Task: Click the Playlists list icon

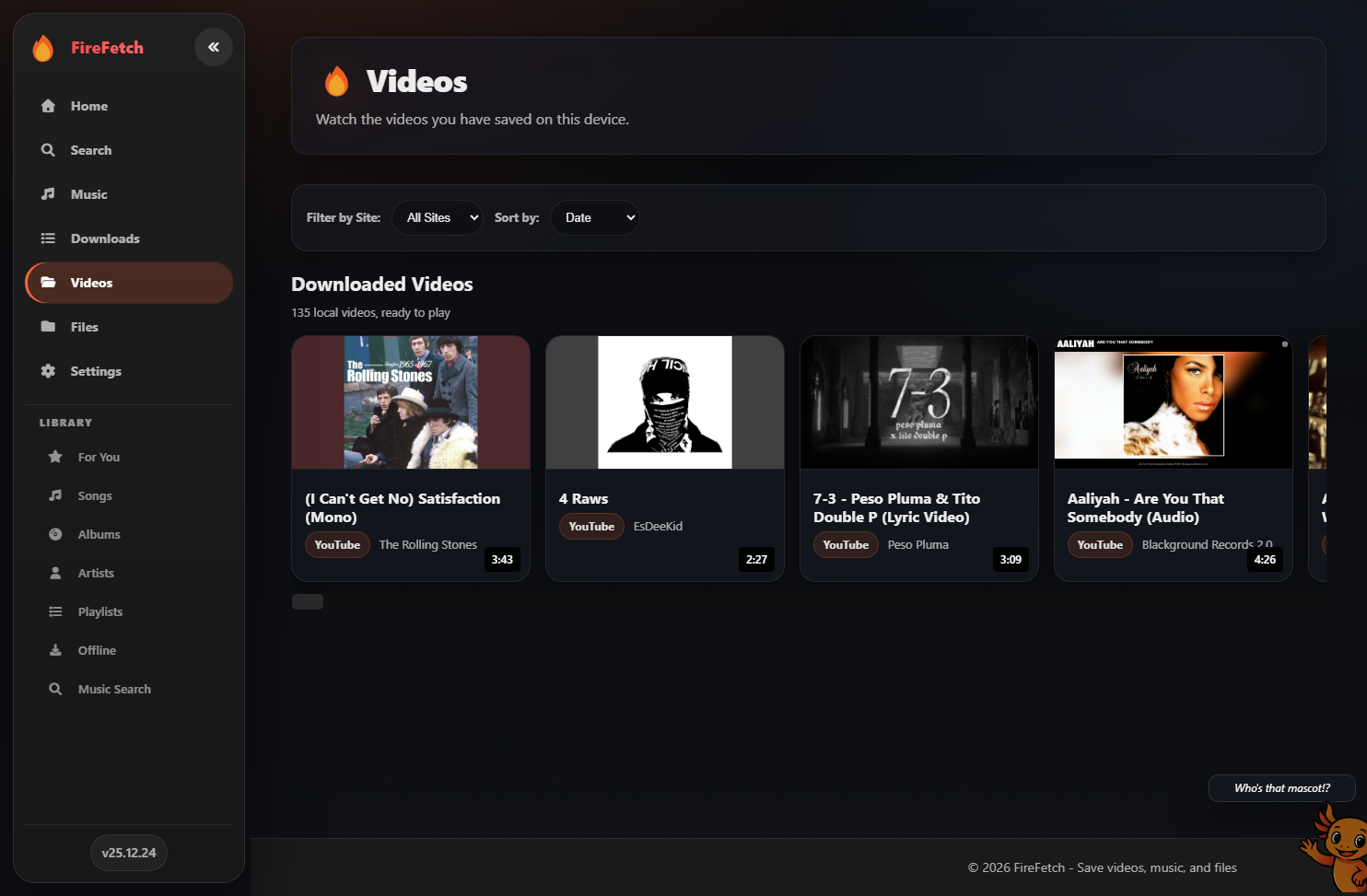Action: pos(55,611)
